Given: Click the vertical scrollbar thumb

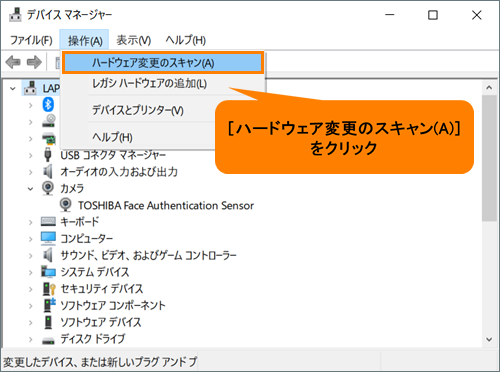Looking at the screenshot, I should [x=489, y=158].
